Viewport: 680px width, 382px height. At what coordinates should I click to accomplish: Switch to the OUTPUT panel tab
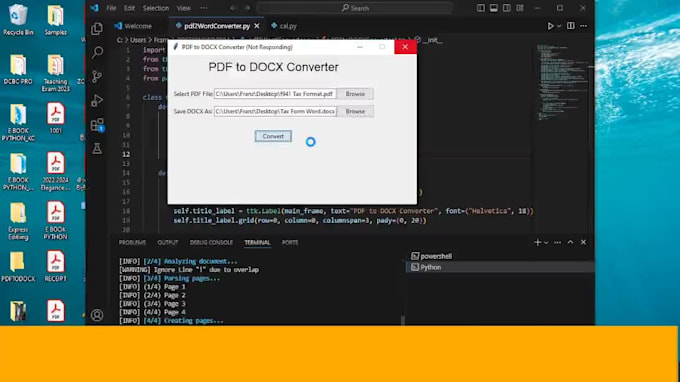(168, 242)
